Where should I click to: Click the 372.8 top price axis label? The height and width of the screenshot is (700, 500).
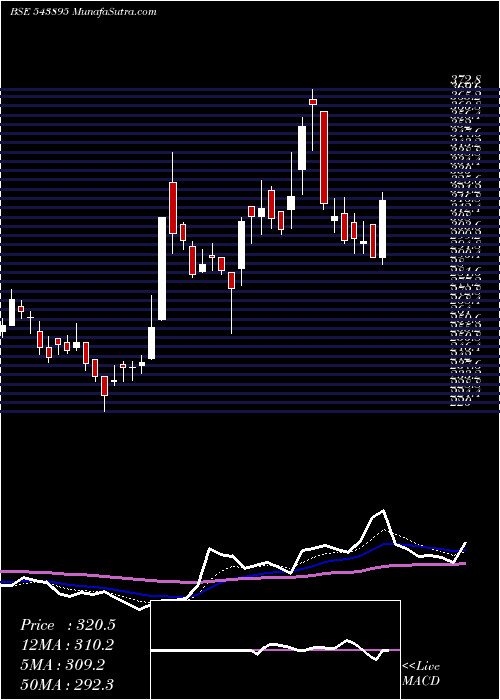(x=465, y=80)
